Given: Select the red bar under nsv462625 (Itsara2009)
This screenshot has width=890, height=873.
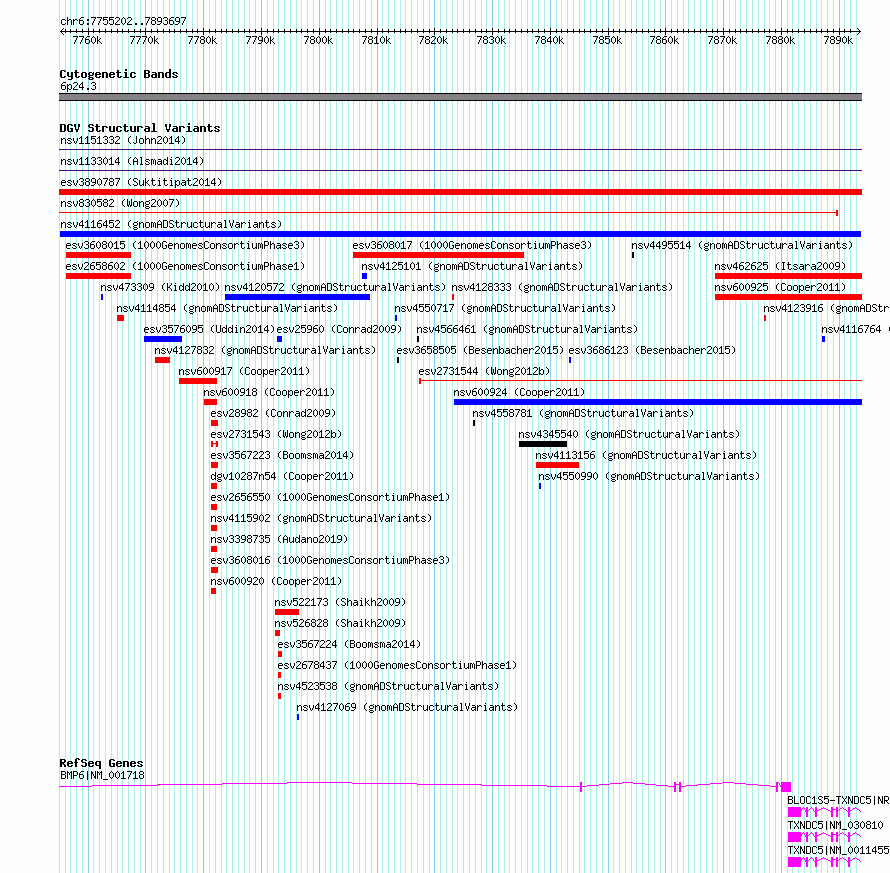Looking at the screenshot, I should point(788,276).
